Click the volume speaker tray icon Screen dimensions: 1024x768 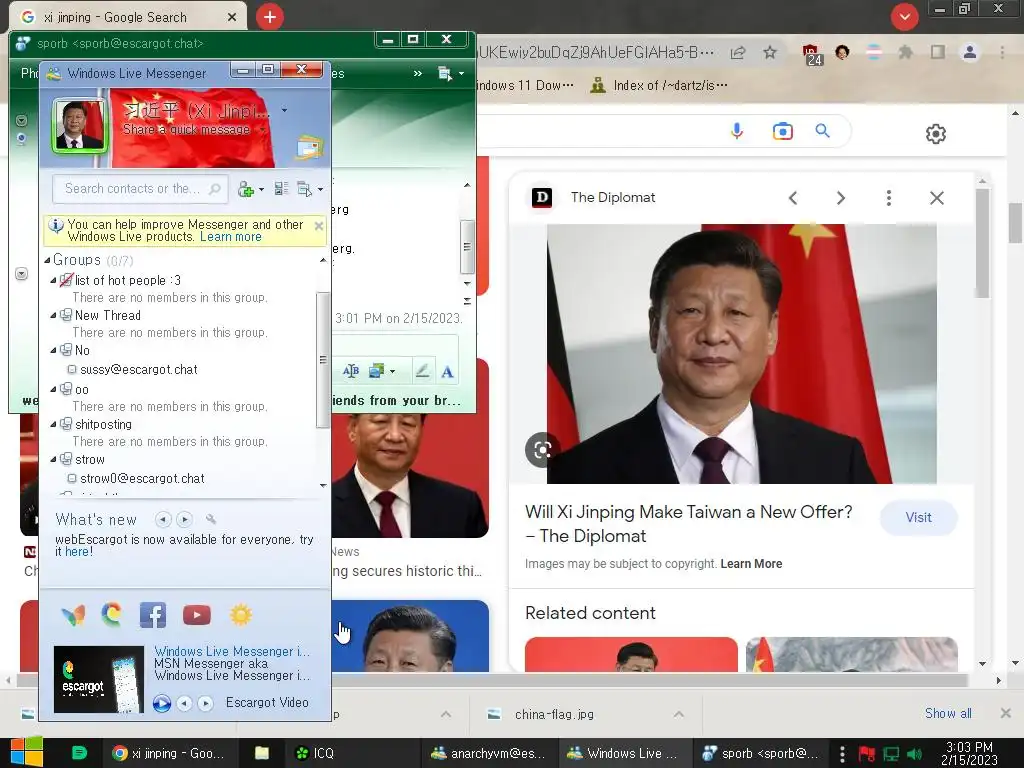coord(915,754)
